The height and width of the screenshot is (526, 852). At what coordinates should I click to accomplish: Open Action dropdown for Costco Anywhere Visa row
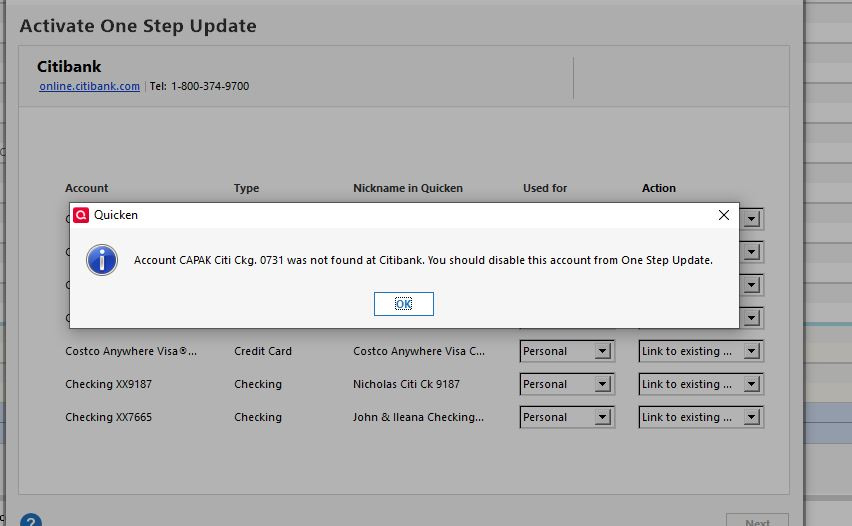[x=701, y=351]
